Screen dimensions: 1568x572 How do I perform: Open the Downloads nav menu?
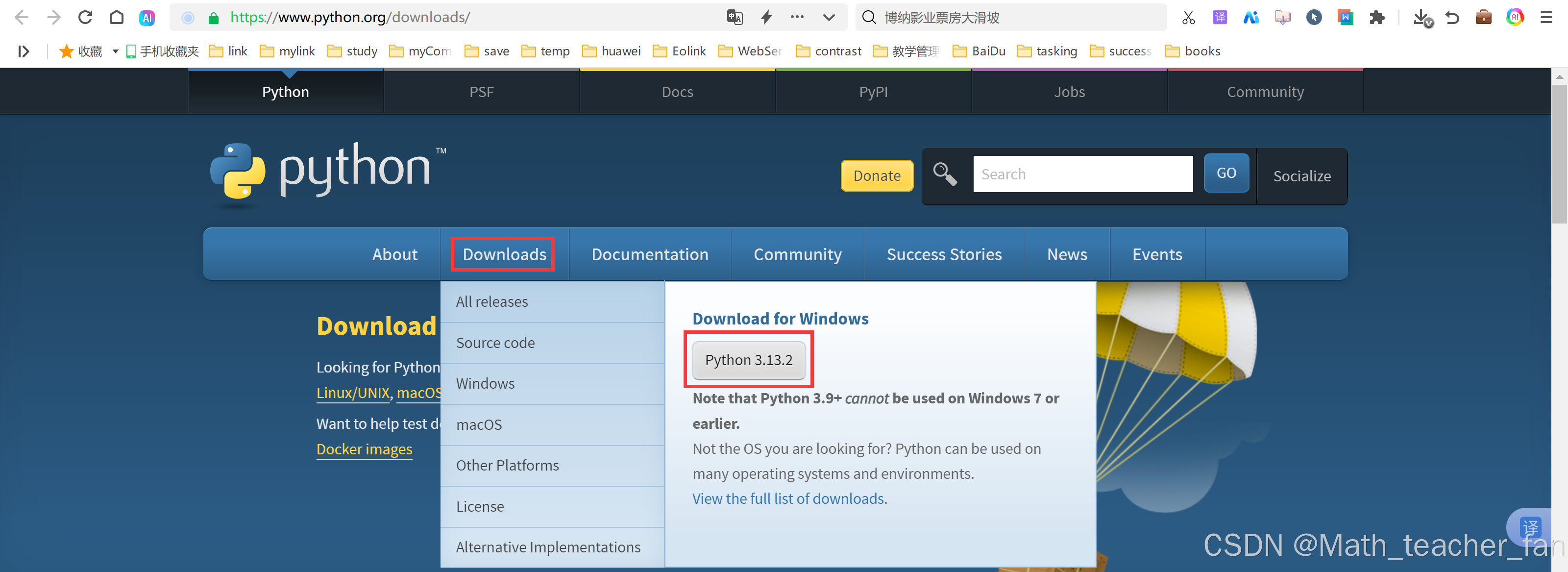tap(504, 254)
